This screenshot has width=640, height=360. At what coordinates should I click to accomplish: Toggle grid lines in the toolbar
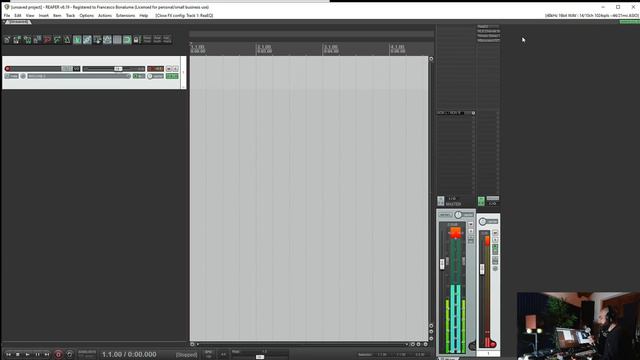click(x=117, y=40)
